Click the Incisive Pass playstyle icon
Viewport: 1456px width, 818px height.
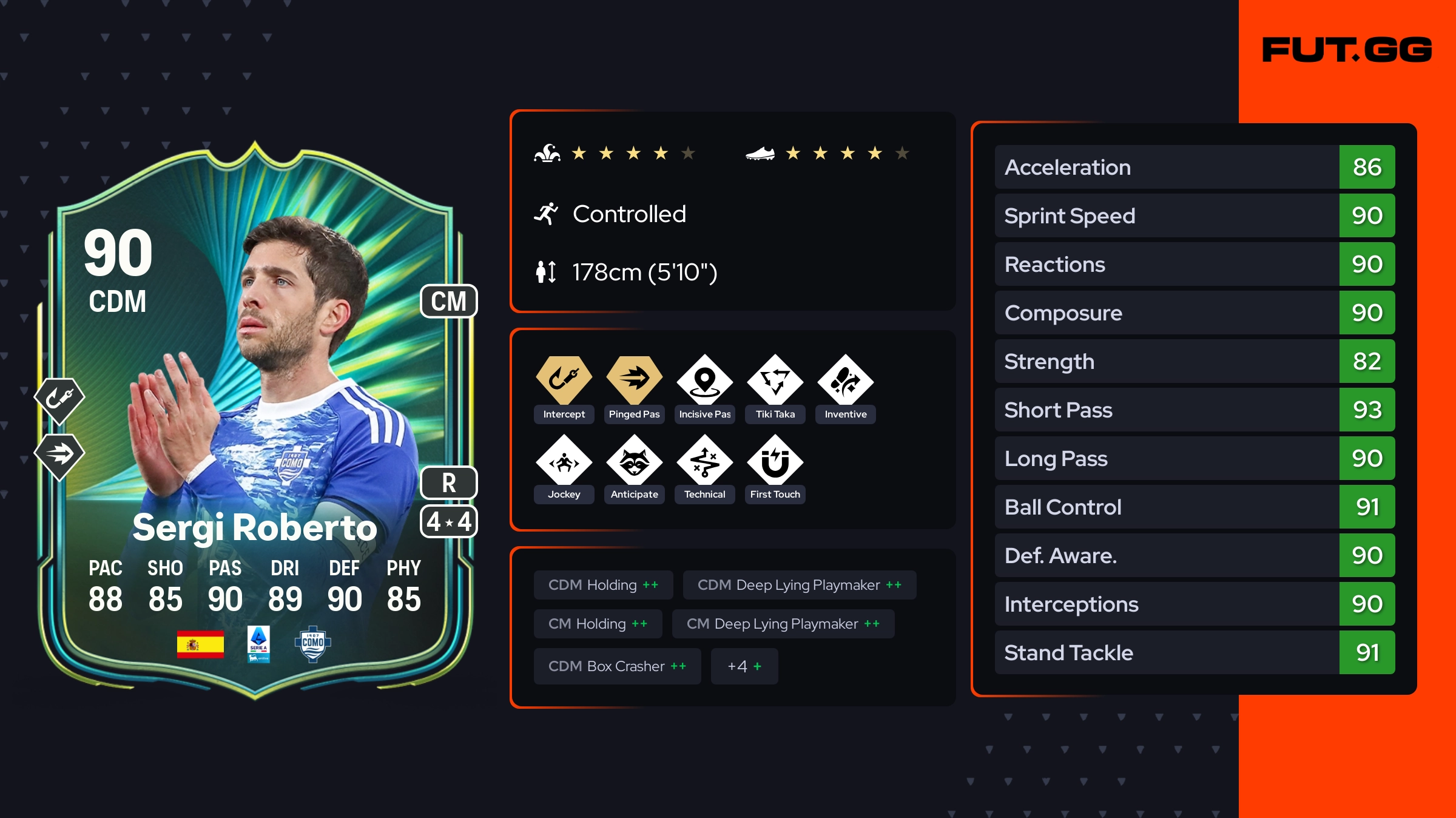[x=704, y=380]
